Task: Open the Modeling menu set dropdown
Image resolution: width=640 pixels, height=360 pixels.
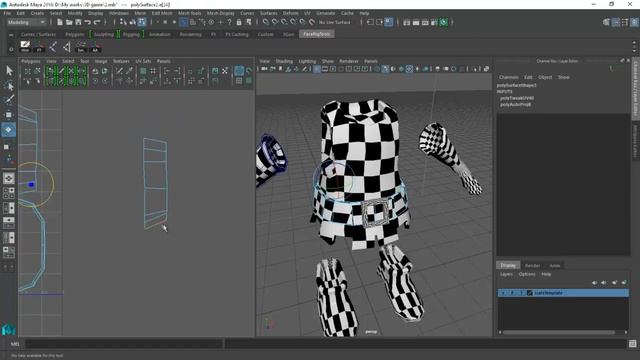Action: coord(26,22)
